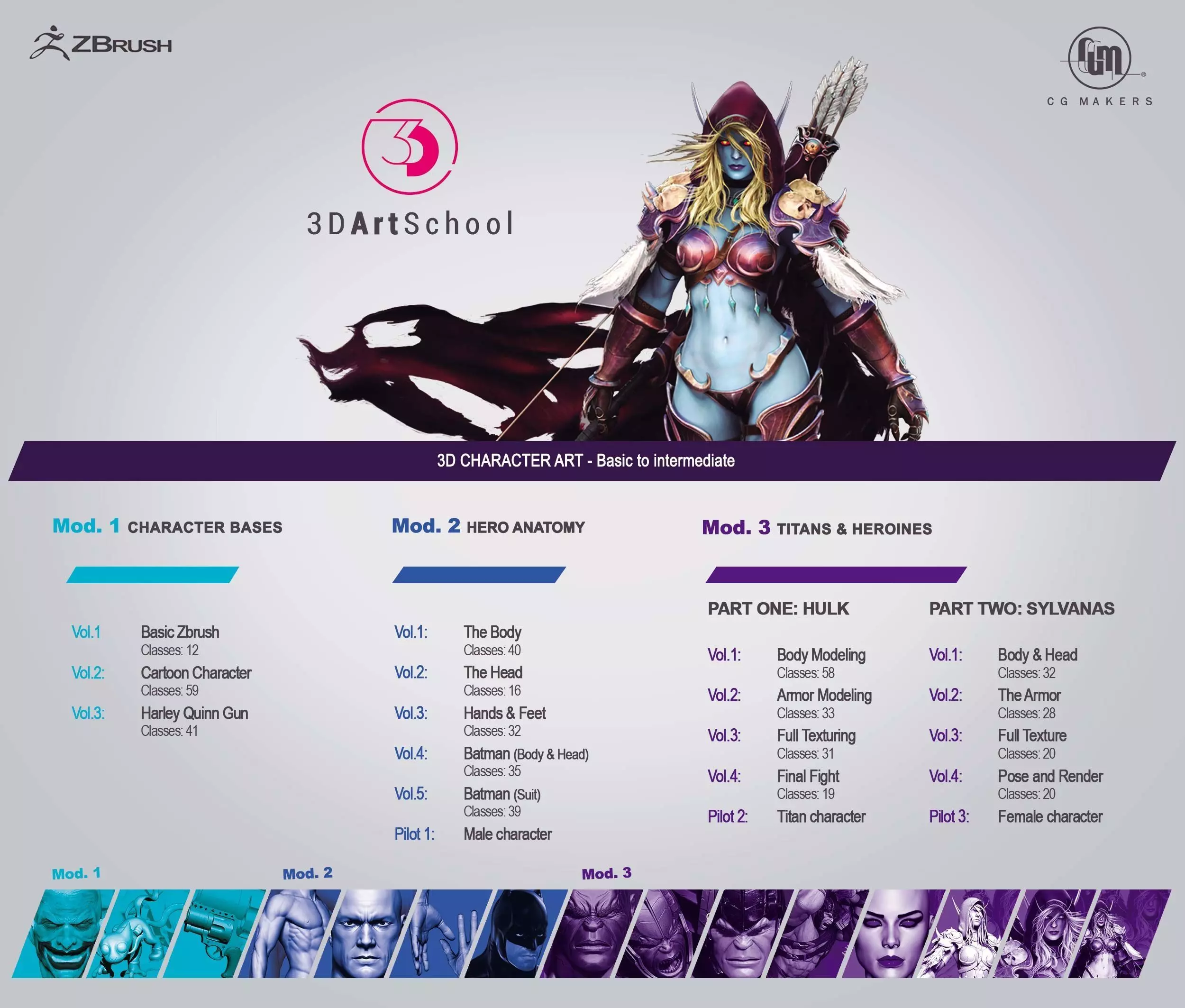Click the ZBrush logo

(x=100, y=43)
